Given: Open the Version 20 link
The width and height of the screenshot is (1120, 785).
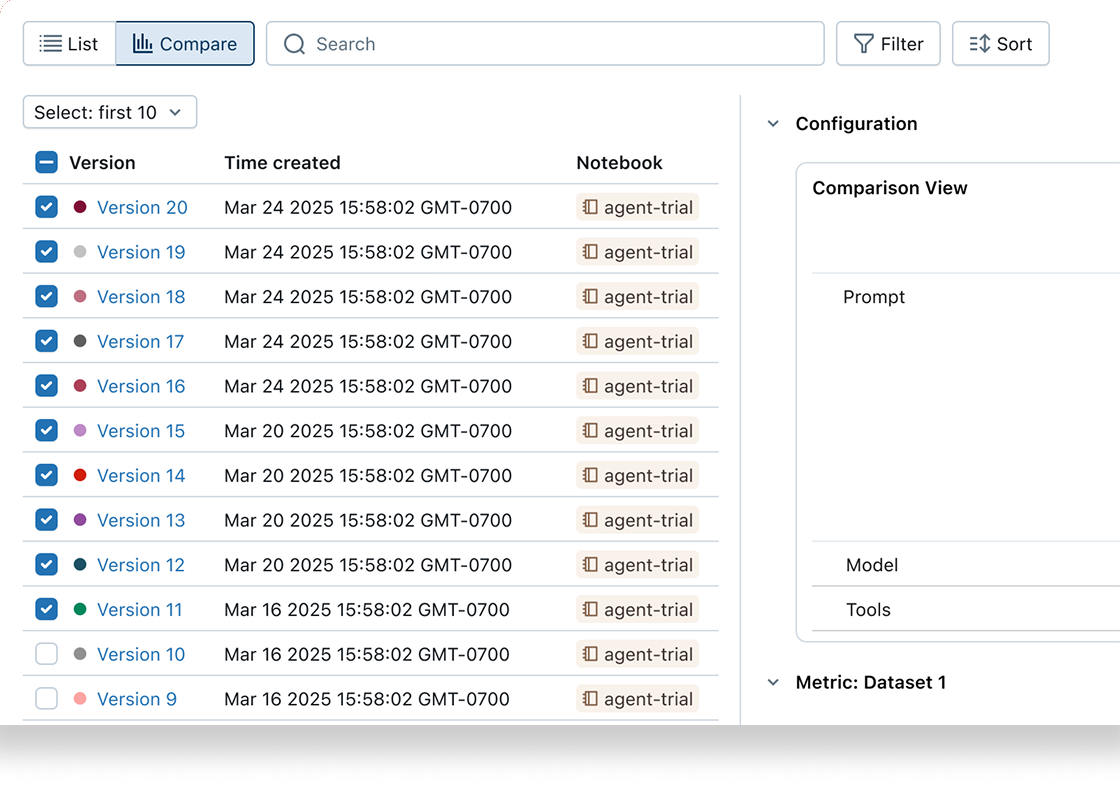Looking at the screenshot, I should pos(141,207).
